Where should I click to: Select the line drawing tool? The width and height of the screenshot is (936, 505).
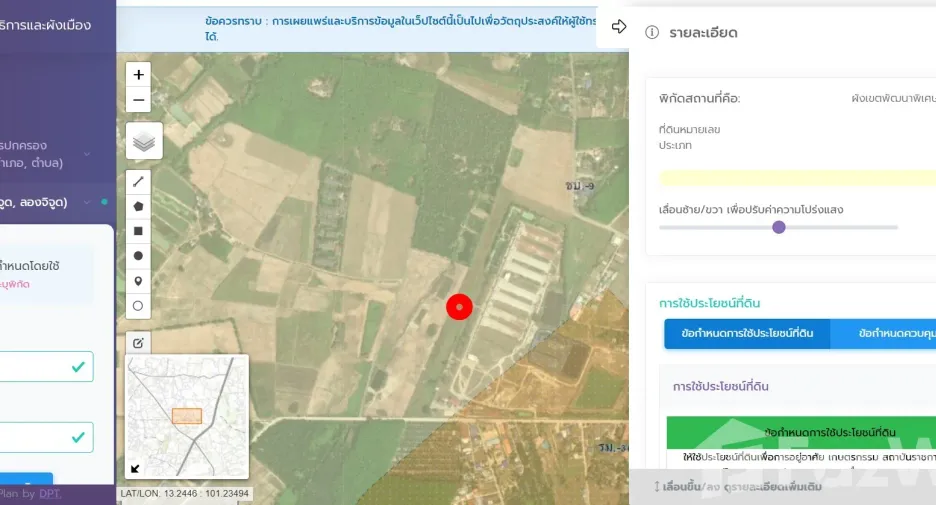click(x=138, y=181)
